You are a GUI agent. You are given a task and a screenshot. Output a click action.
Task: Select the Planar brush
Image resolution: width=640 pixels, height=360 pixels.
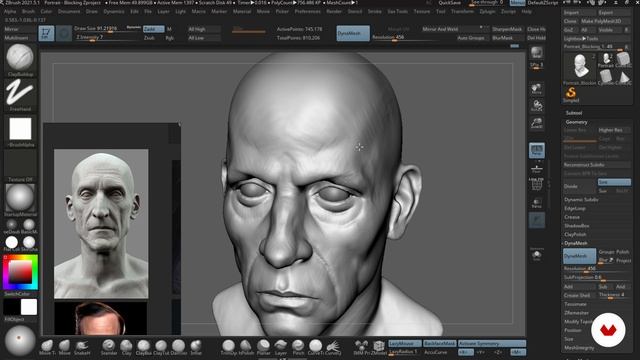[263, 347]
